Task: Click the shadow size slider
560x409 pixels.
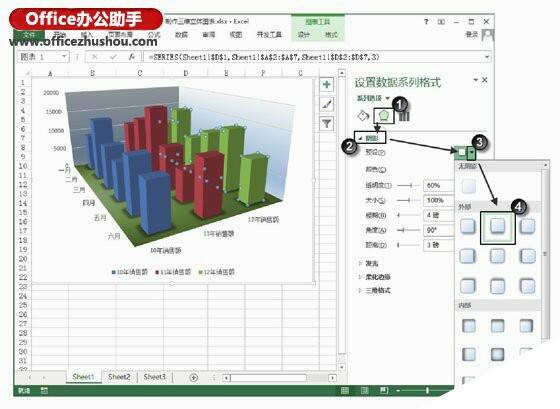Action: (408, 200)
